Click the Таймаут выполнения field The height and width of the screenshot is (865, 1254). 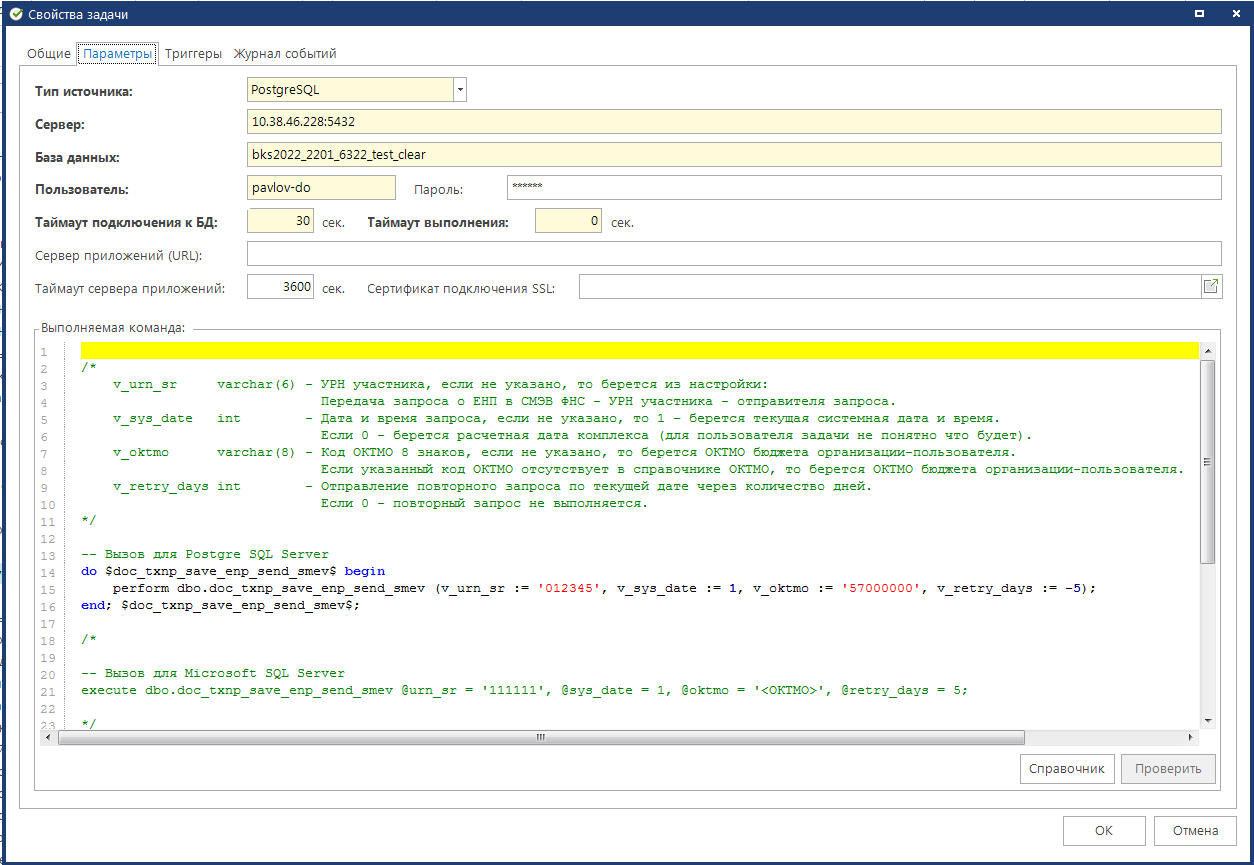(x=568, y=221)
